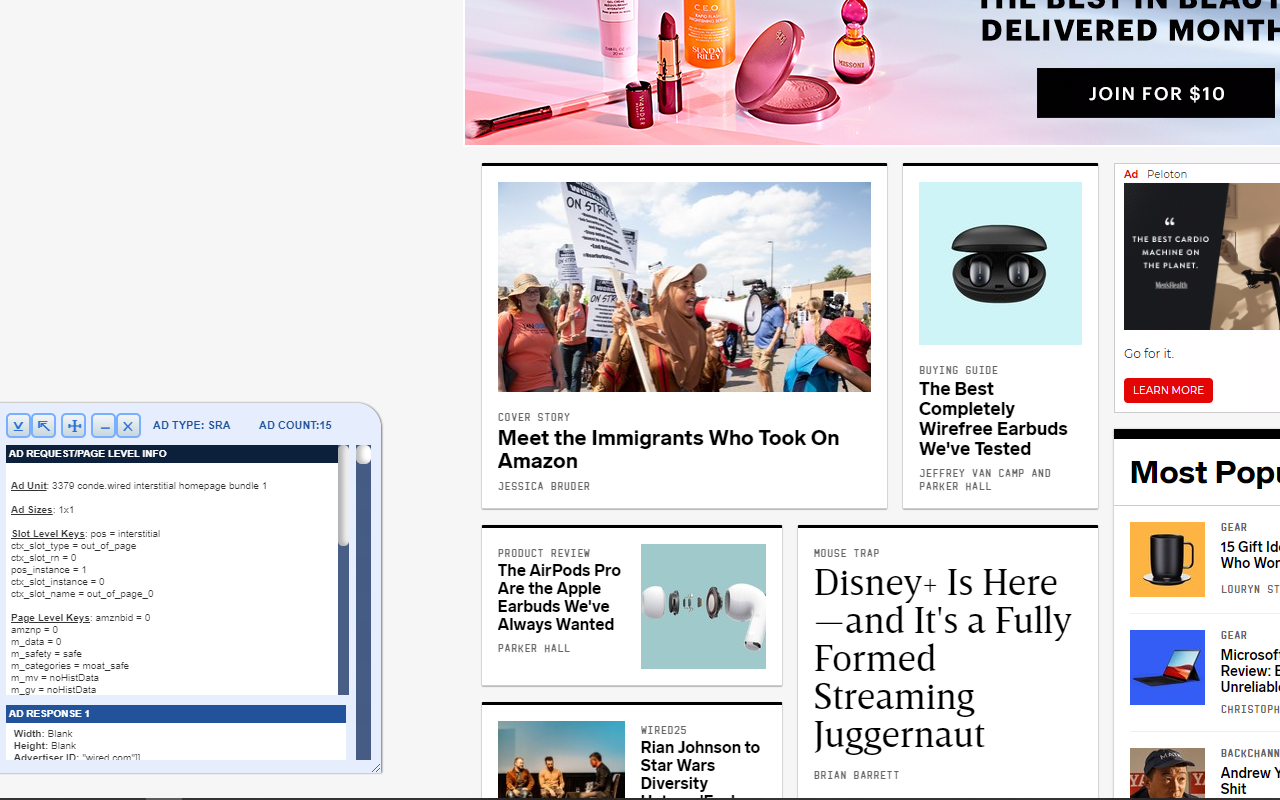This screenshot has width=1280, height=800.
Task: Click author Jessica Bruder
Action: [x=544, y=486]
